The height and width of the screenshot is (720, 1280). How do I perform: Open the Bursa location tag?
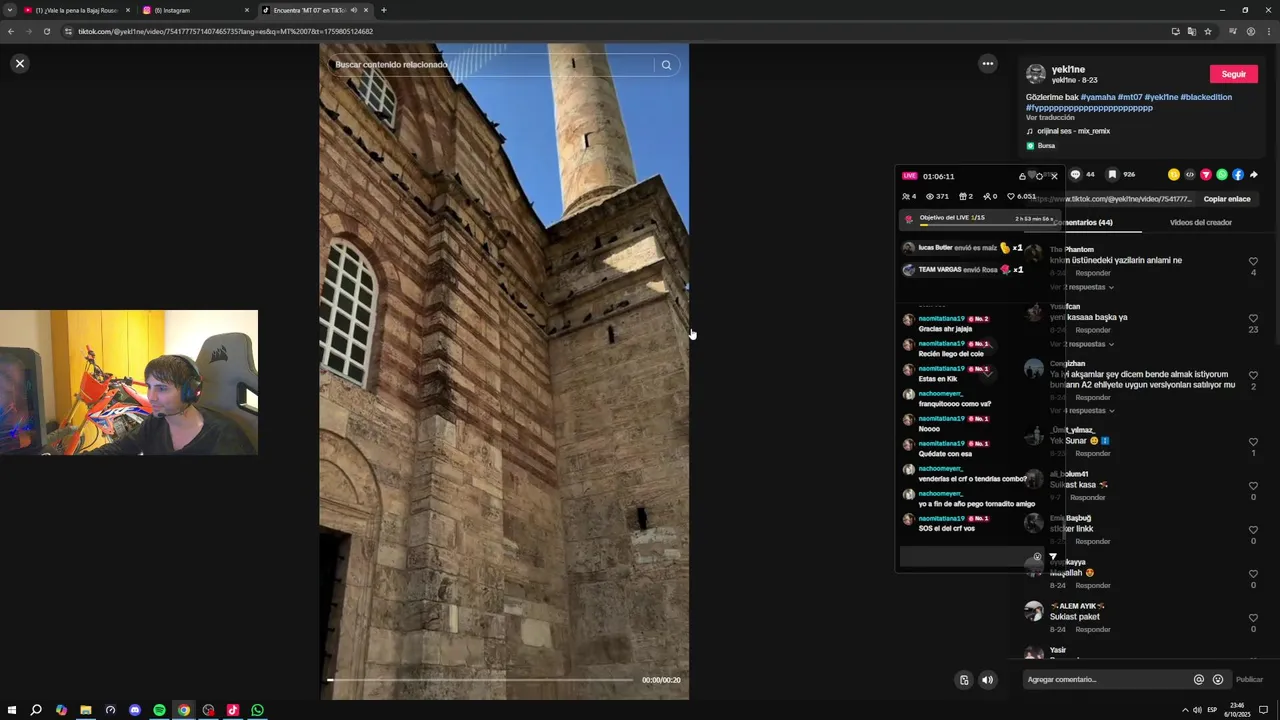[x=1041, y=146]
